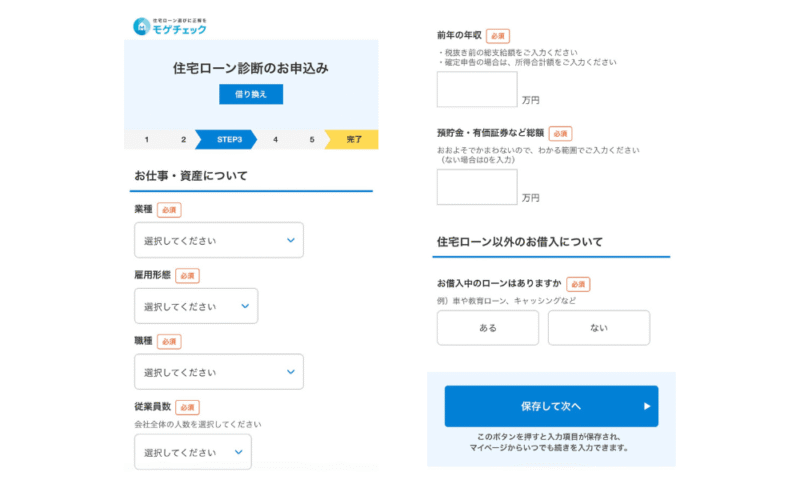
Task: Click the 保存して次へ button
Action: [551, 406]
